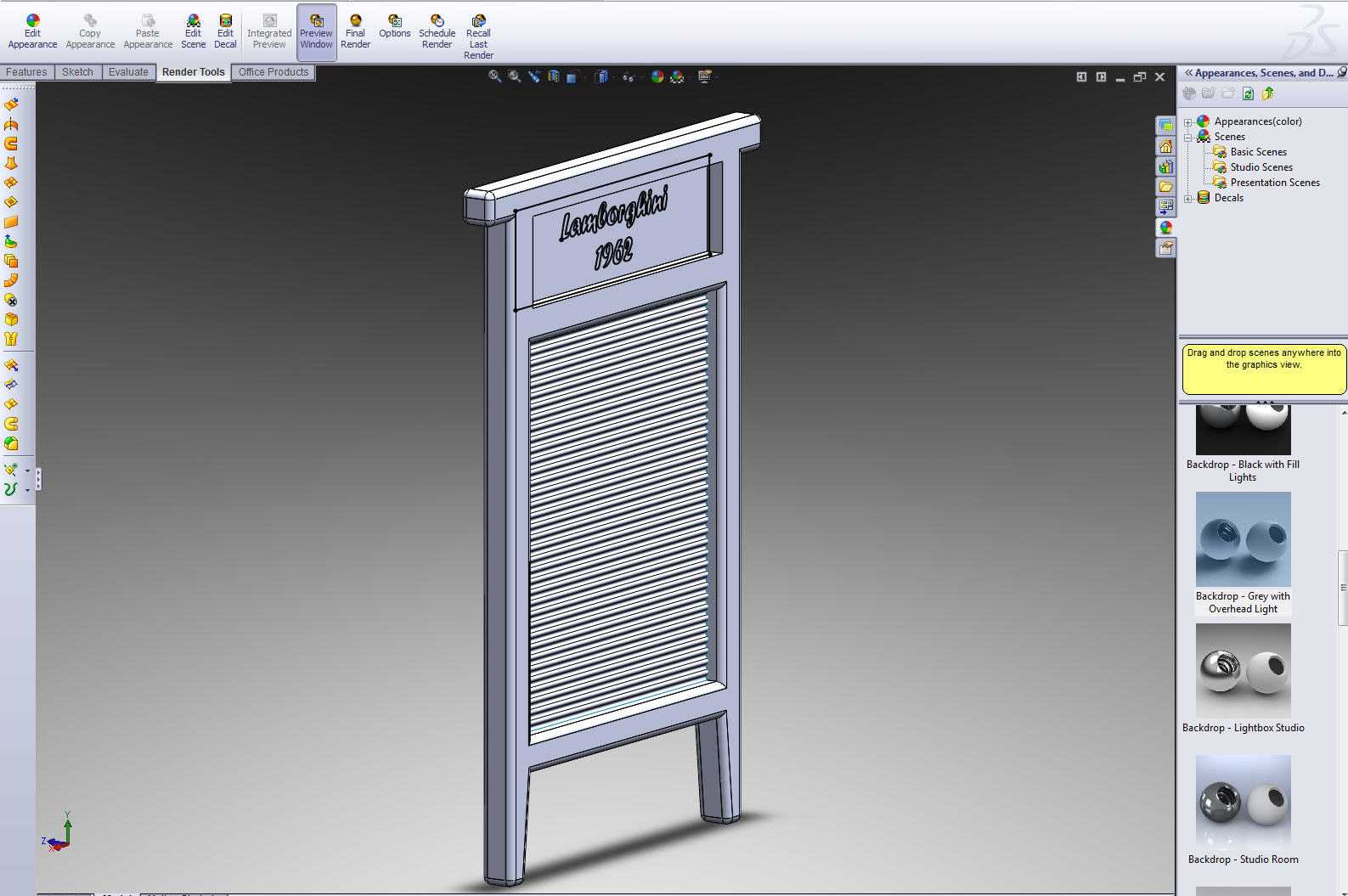Viewport: 1348px width, 896px height.
Task: Click the Section View icon
Action: point(554,76)
